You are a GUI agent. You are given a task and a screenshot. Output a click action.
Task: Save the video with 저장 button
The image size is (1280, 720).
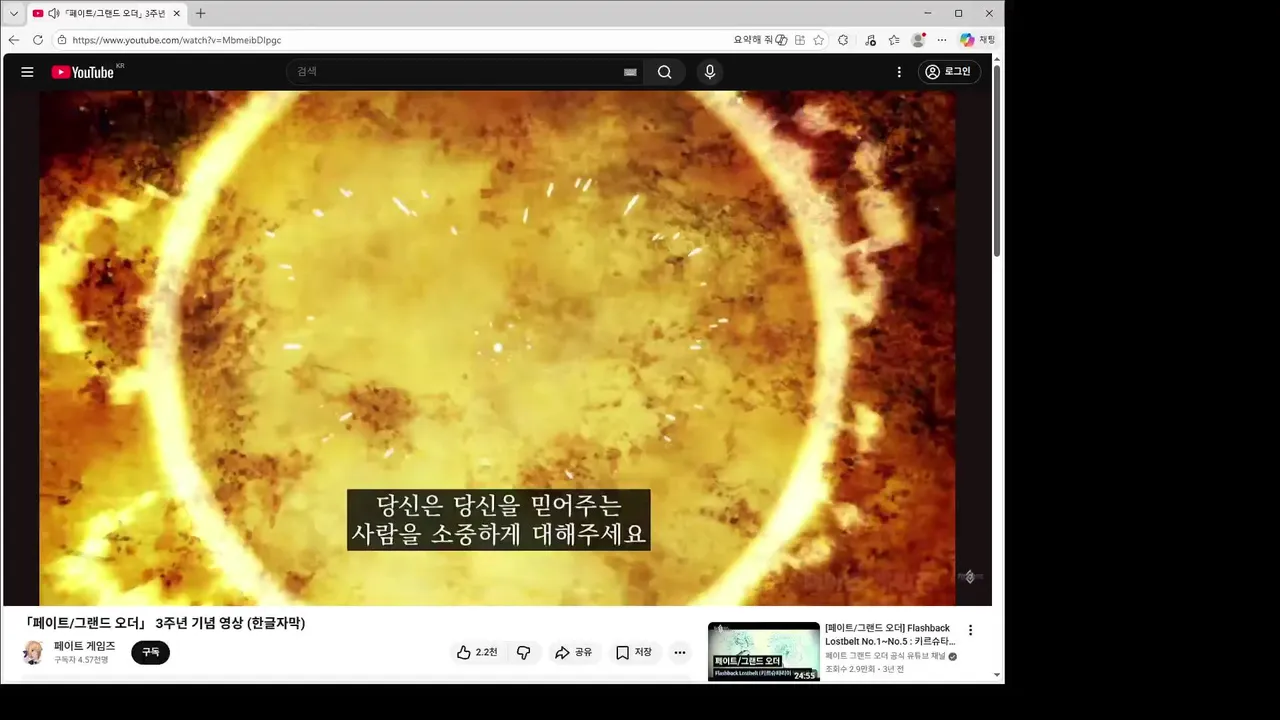634,652
